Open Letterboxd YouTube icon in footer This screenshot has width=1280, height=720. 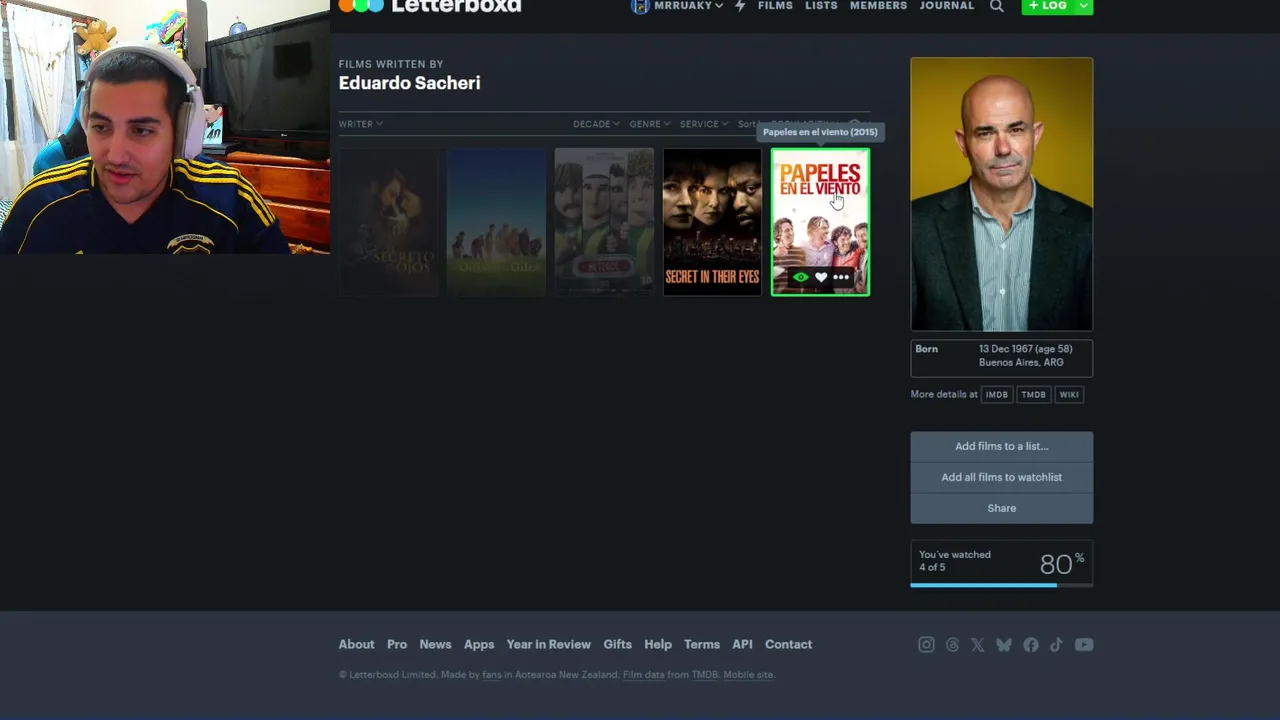point(1084,645)
